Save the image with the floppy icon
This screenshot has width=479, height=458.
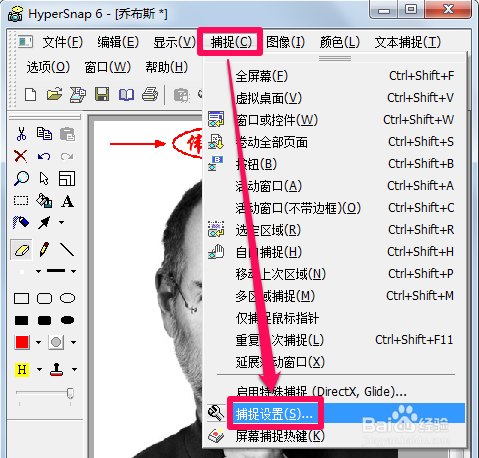(x=102, y=95)
